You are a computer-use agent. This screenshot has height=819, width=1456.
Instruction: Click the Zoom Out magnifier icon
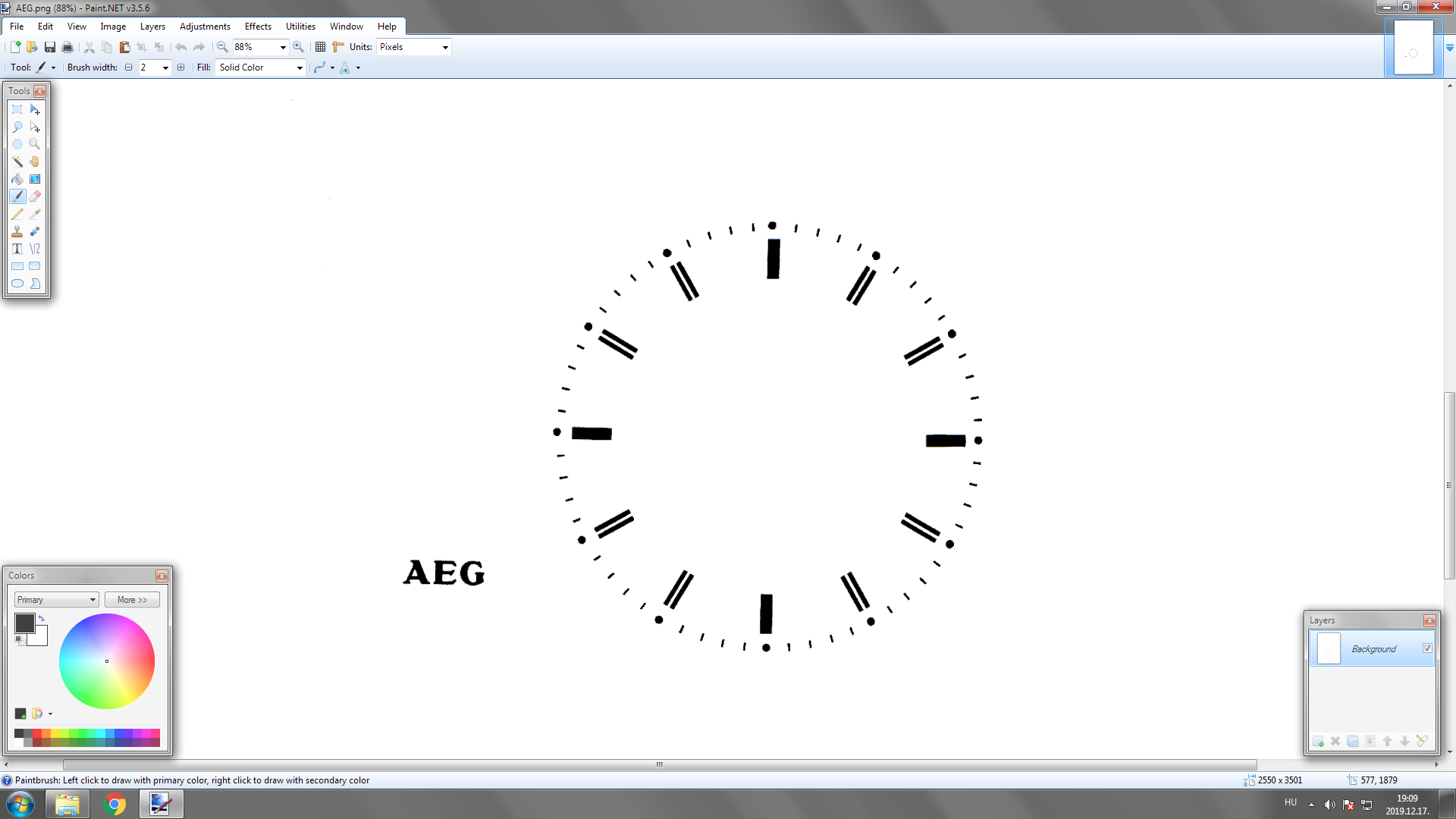(222, 47)
